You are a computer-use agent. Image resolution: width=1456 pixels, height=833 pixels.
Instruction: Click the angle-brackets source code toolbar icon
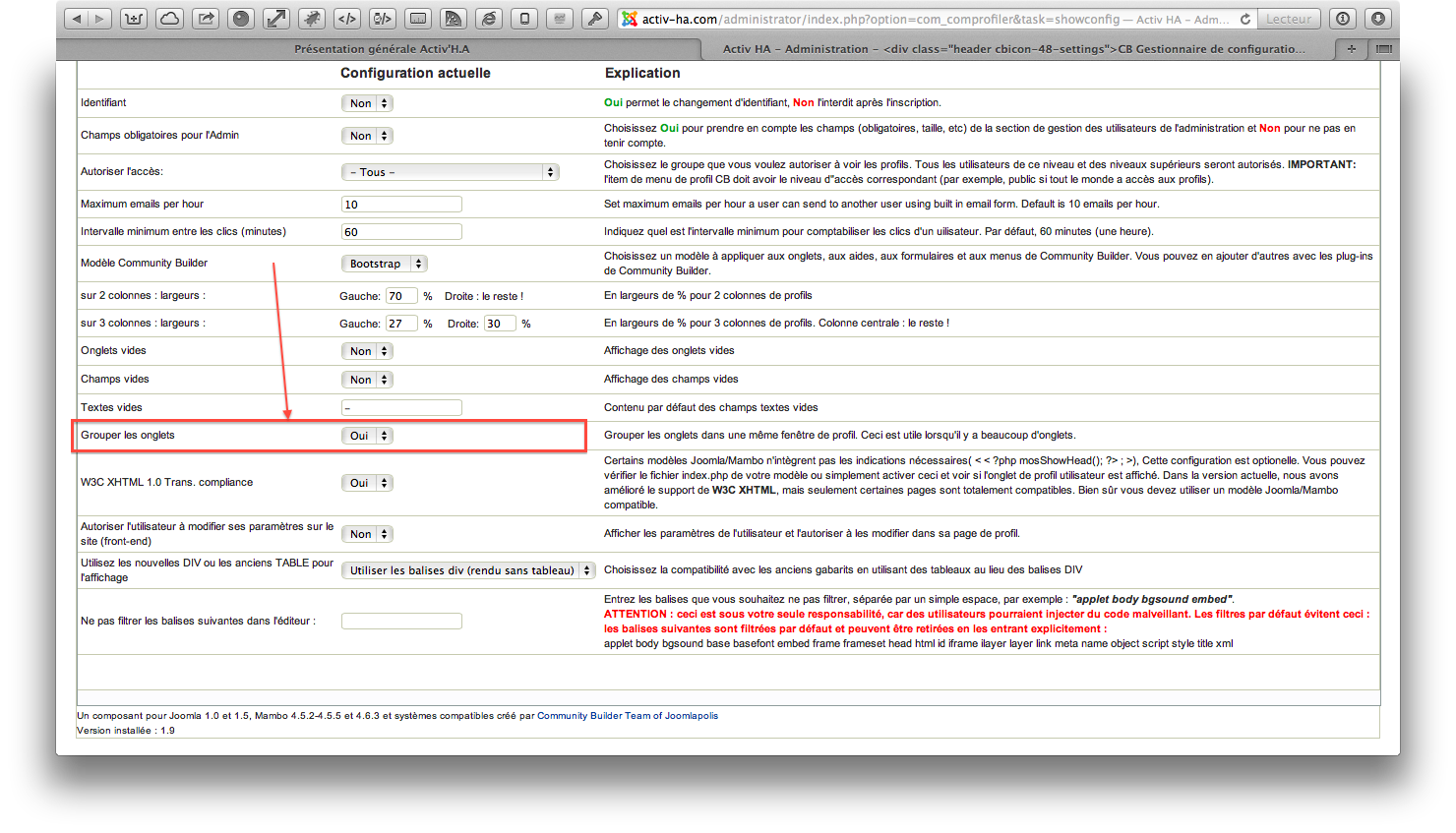347,19
